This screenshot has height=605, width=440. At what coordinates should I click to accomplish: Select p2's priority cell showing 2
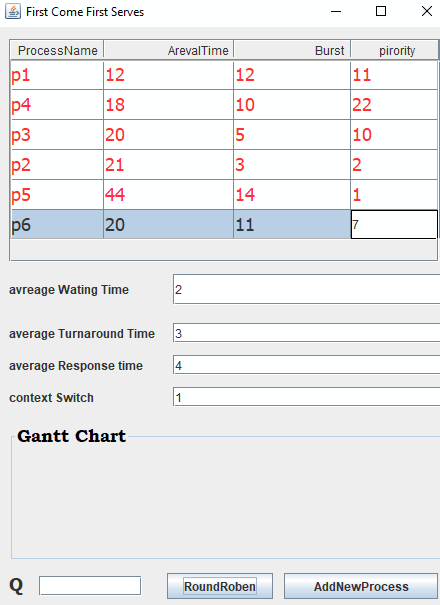(394, 165)
